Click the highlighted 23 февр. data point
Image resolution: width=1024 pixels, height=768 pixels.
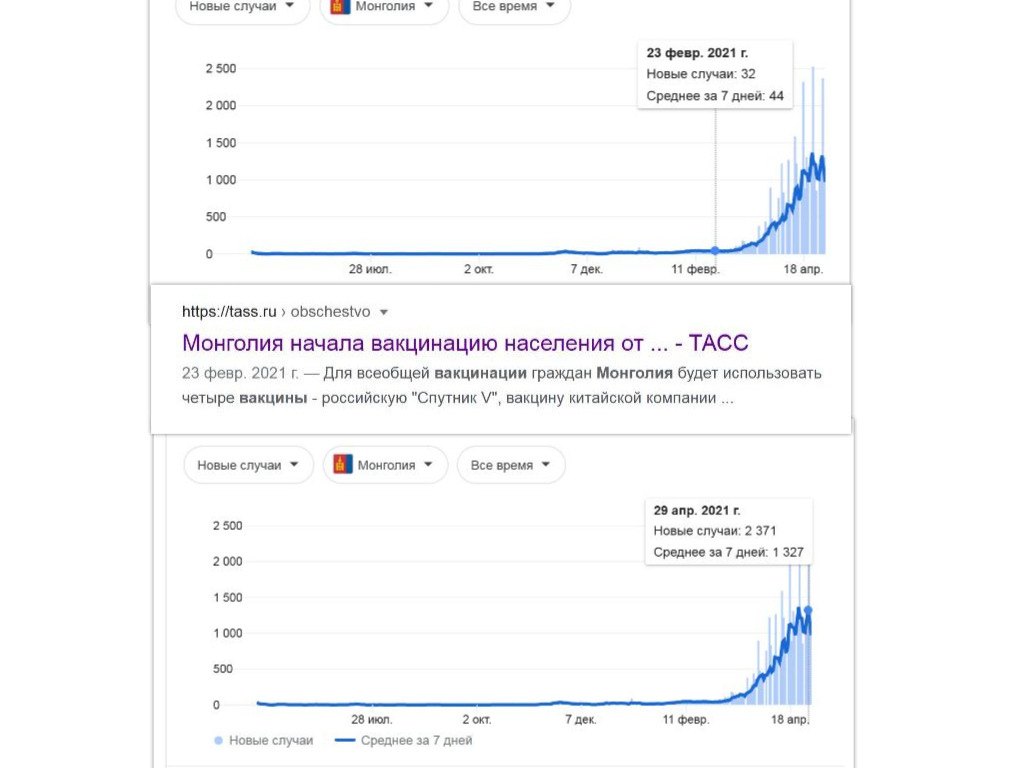pos(715,250)
